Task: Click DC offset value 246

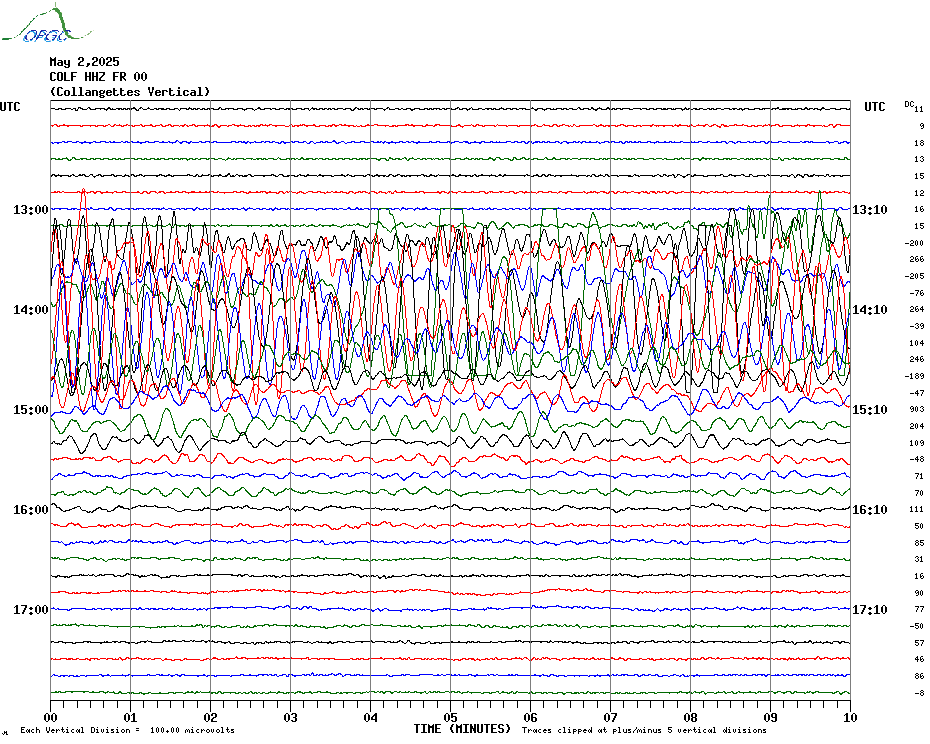Action: [917, 360]
